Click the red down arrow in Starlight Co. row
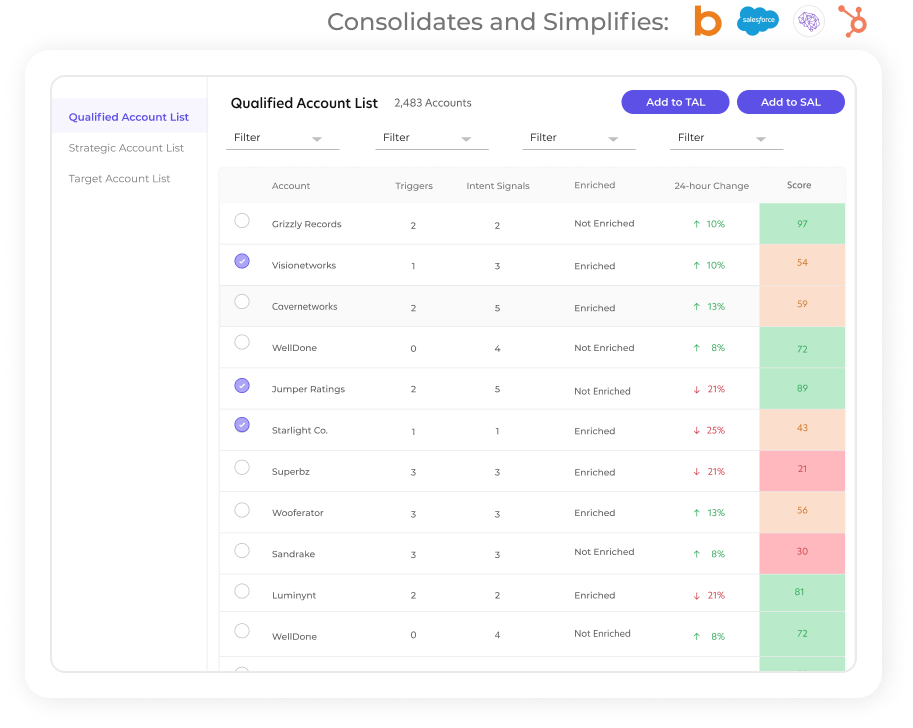The height and width of the screenshot is (728, 913). pyautogui.click(x=696, y=431)
